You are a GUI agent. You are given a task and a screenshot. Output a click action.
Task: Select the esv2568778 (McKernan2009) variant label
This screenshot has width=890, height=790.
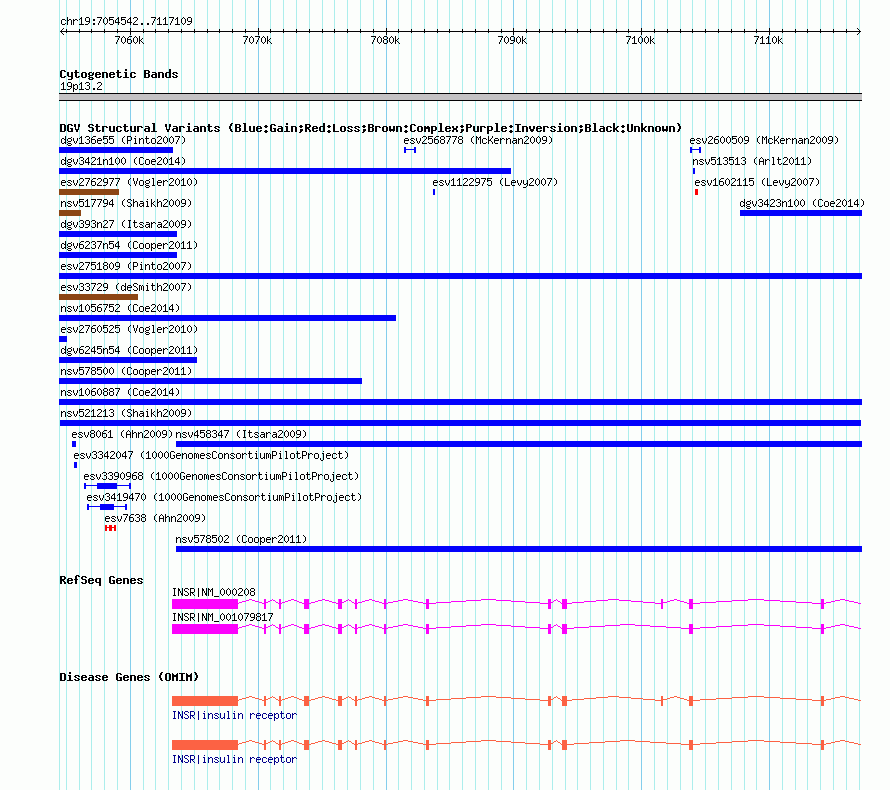478,140
